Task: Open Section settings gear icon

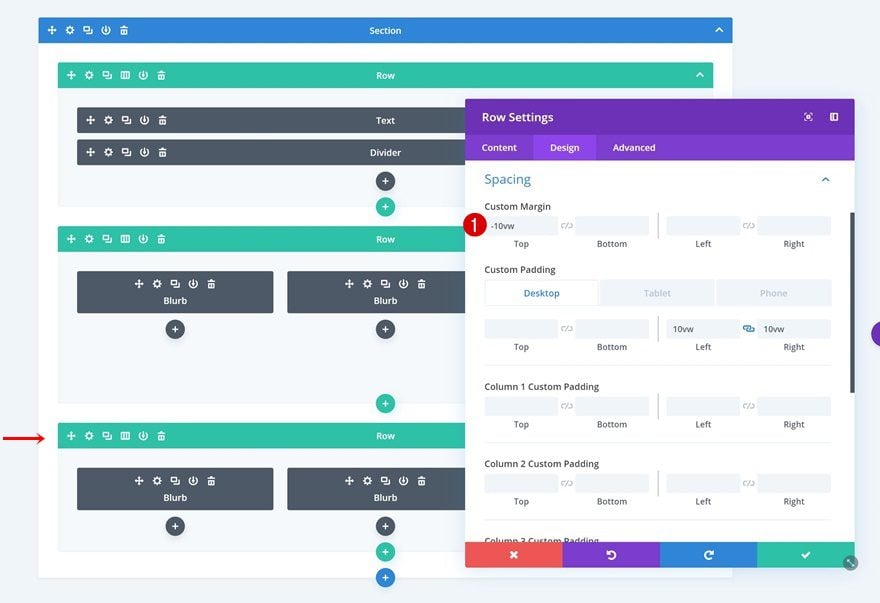Action: [x=70, y=30]
